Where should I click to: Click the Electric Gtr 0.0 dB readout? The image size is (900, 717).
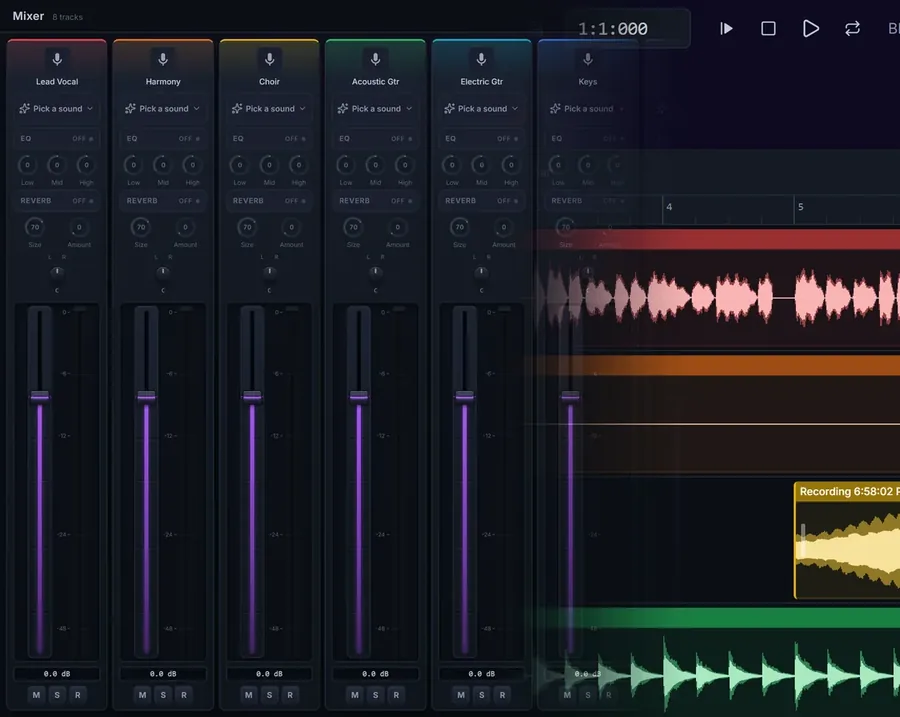coord(482,673)
